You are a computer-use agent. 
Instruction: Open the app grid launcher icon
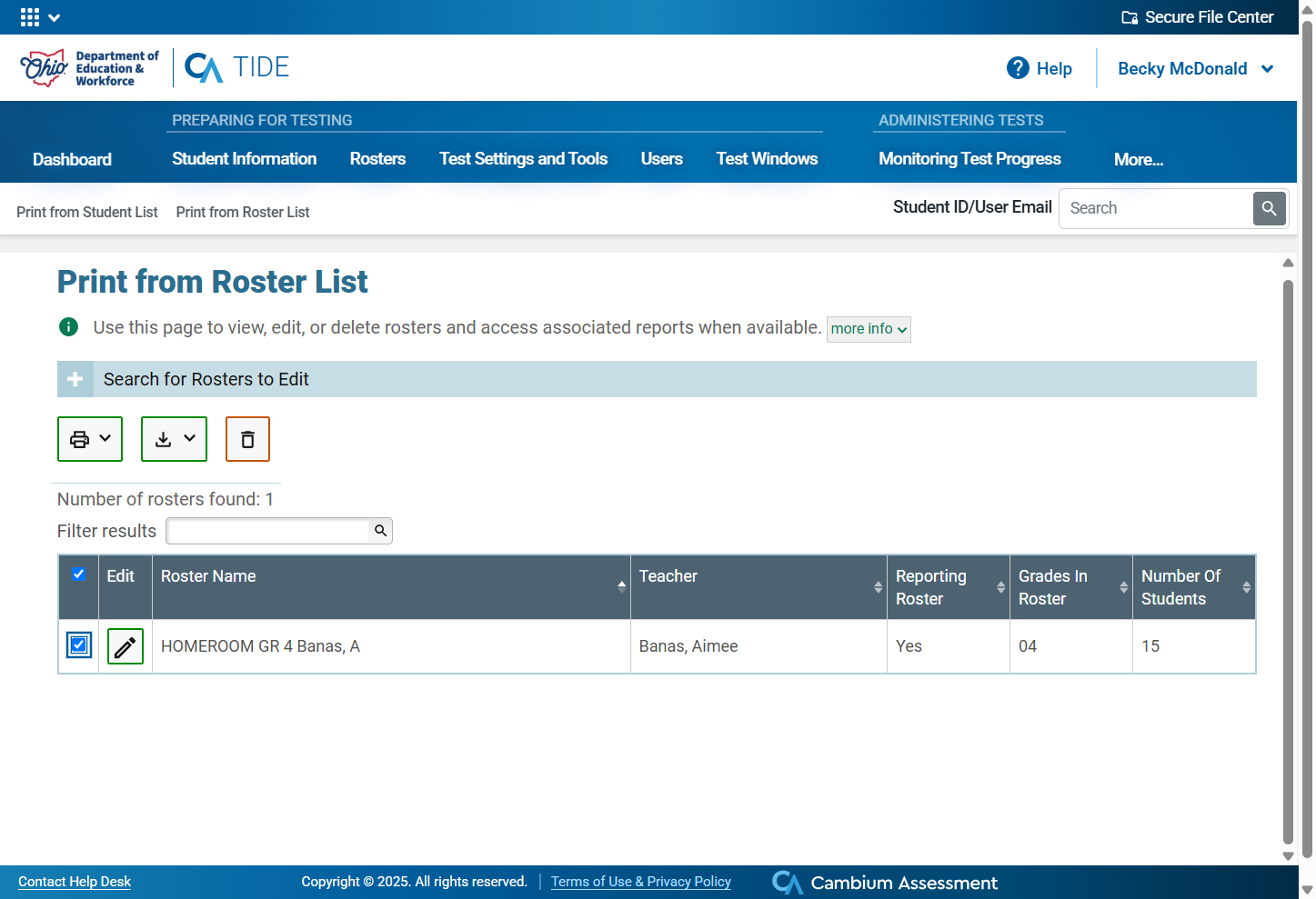(x=30, y=17)
